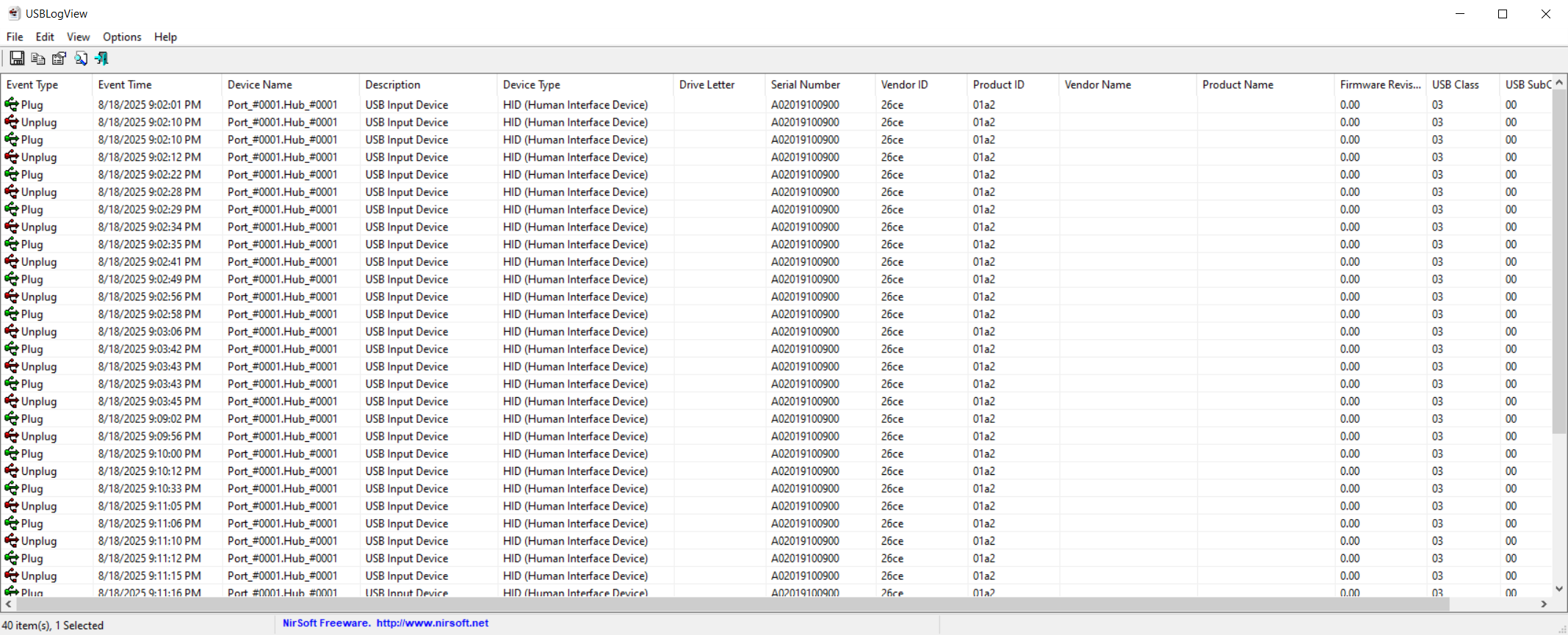Click the Plug icon for 9:02:58 PM event
Image resolution: width=1568 pixels, height=635 pixels.
click(x=12, y=313)
